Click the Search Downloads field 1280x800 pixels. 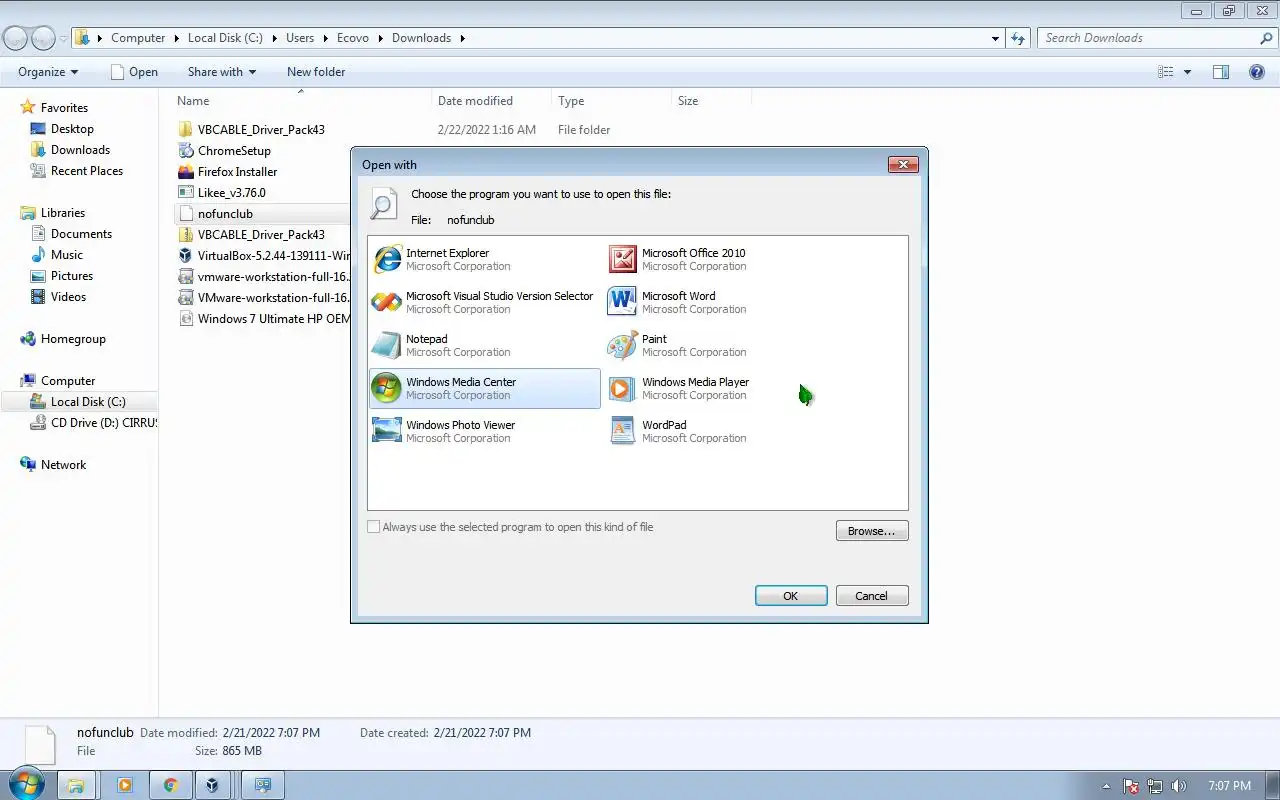coord(1148,38)
